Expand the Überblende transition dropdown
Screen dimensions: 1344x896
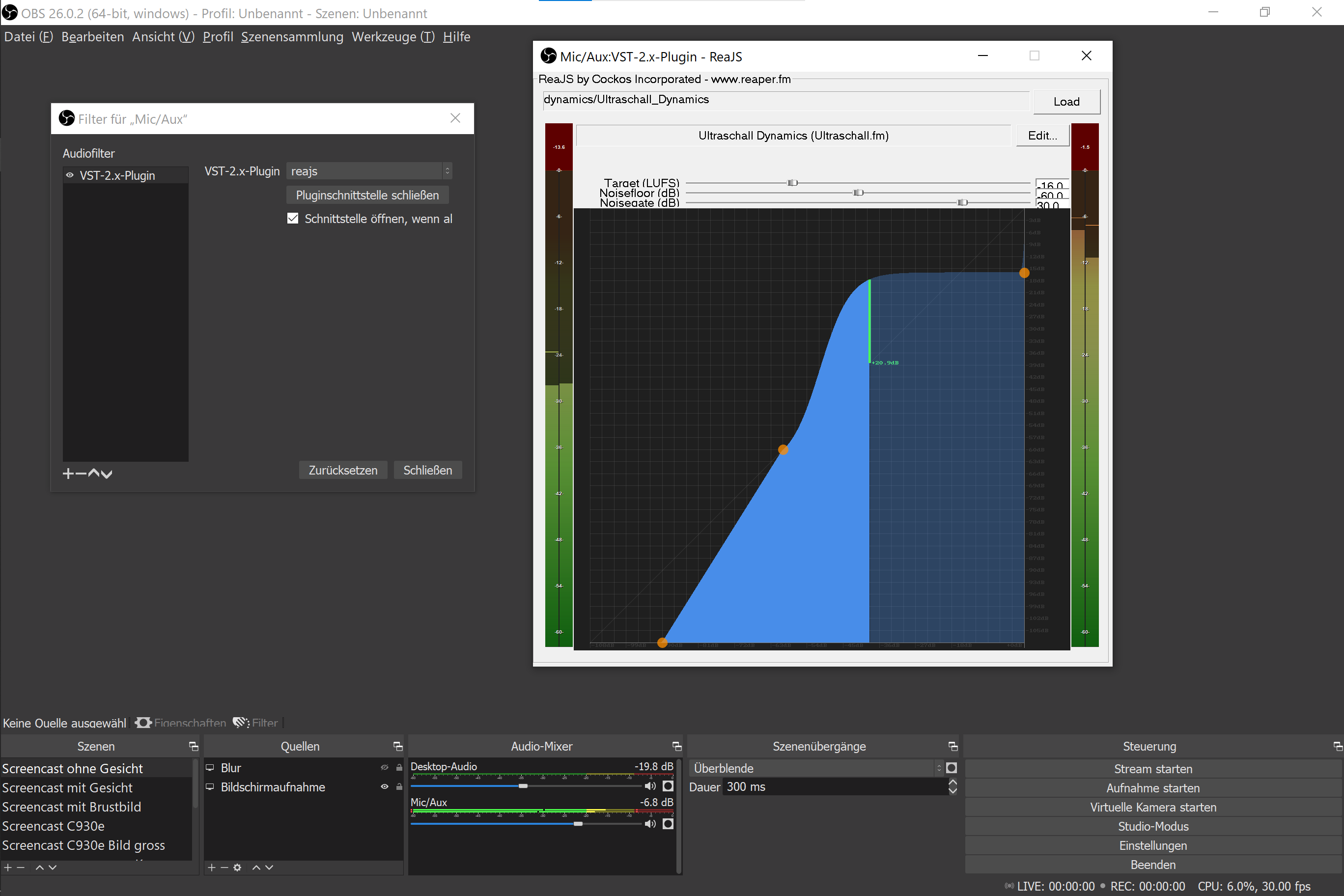(x=816, y=768)
